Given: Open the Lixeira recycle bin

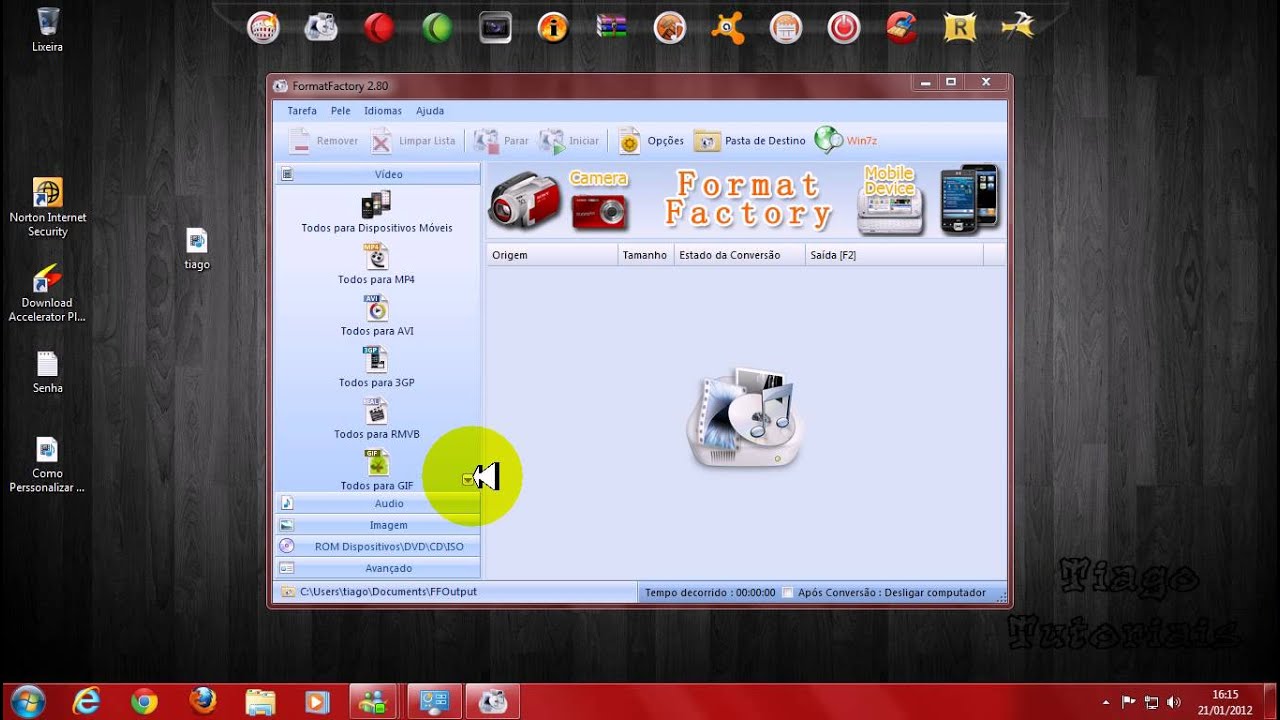Looking at the screenshot, I should pos(47,30).
